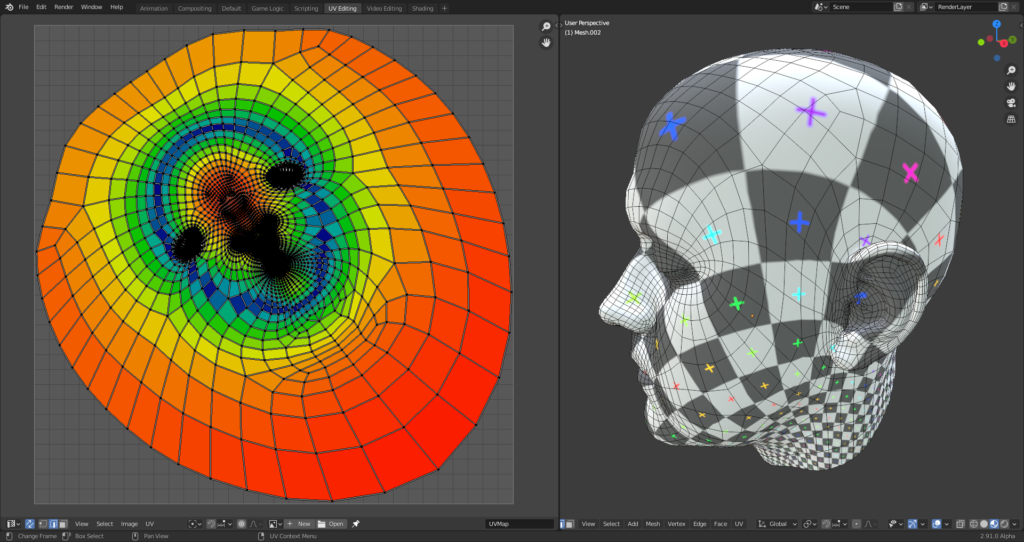1024x542 pixels.
Task: Toggle proportional editing in UV editor
Action: click(242, 524)
